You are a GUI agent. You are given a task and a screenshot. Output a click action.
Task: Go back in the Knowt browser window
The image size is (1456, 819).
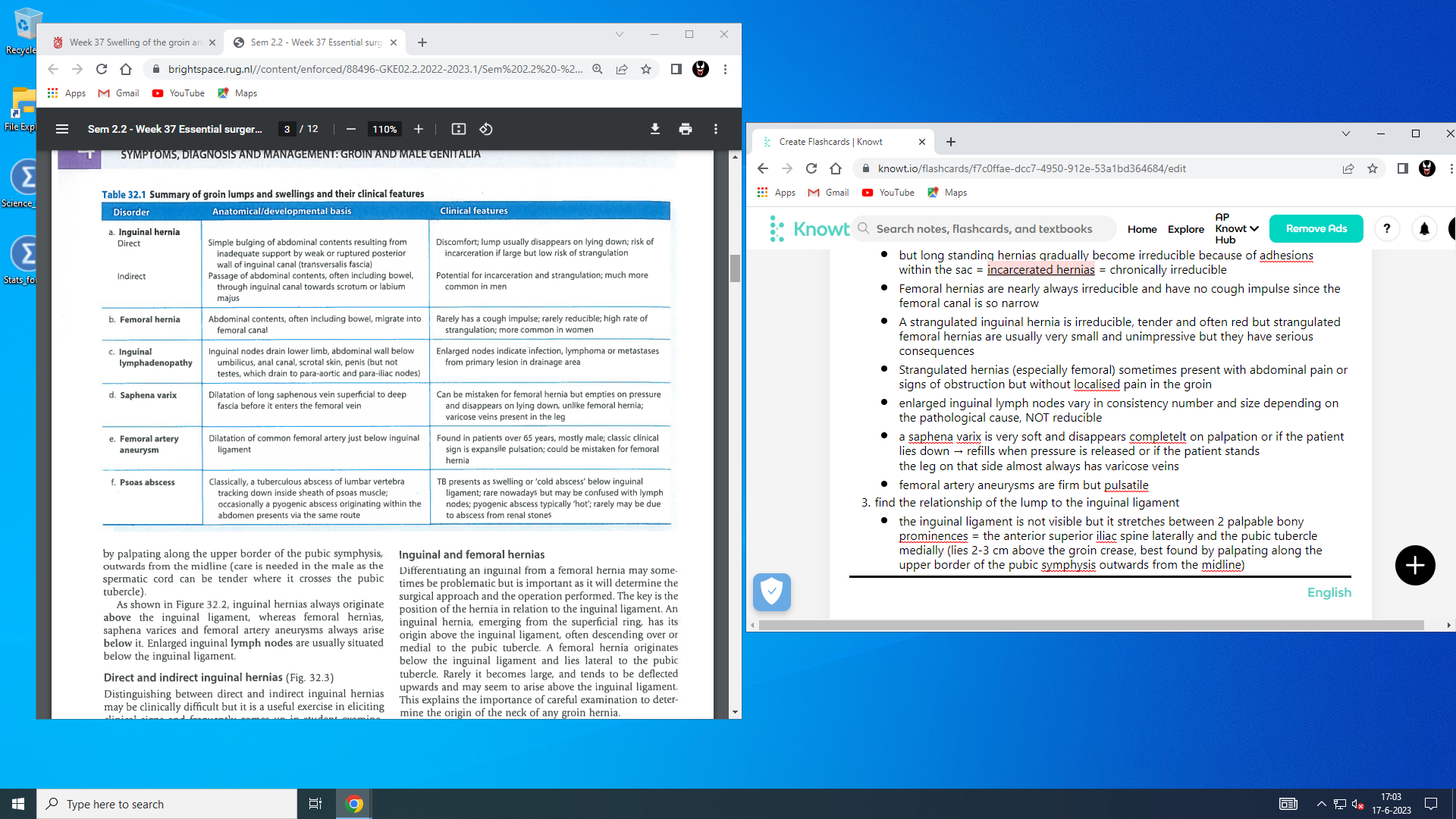click(763, 168)
